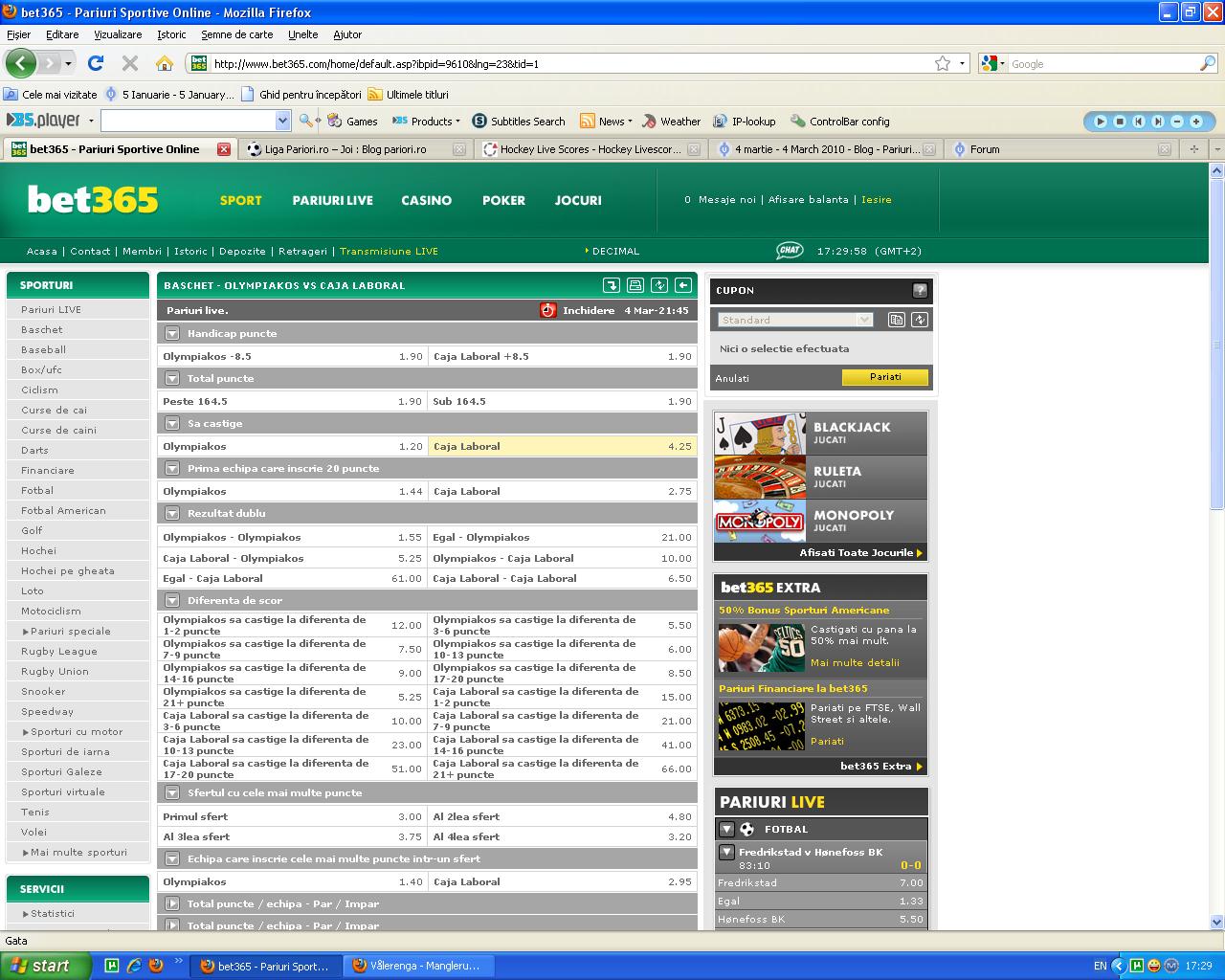Open the CASINO section of bet365
Screen dimensions: 1225x980
(x=427, y=200)
